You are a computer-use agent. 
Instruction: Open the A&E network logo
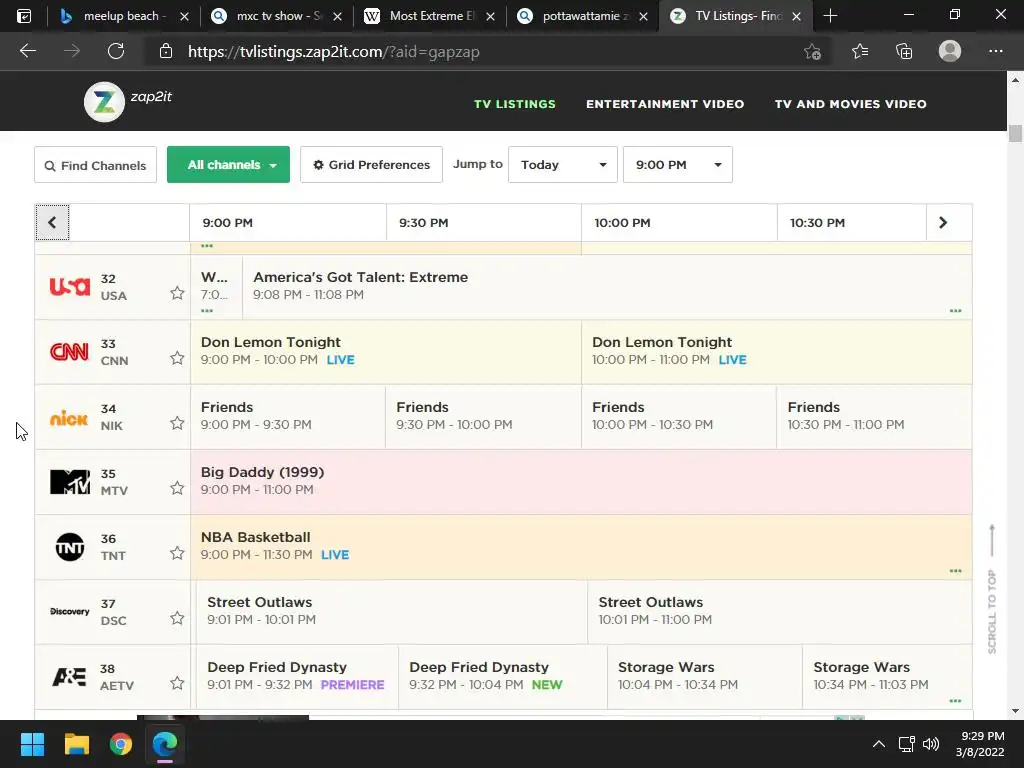click(69, 677)
